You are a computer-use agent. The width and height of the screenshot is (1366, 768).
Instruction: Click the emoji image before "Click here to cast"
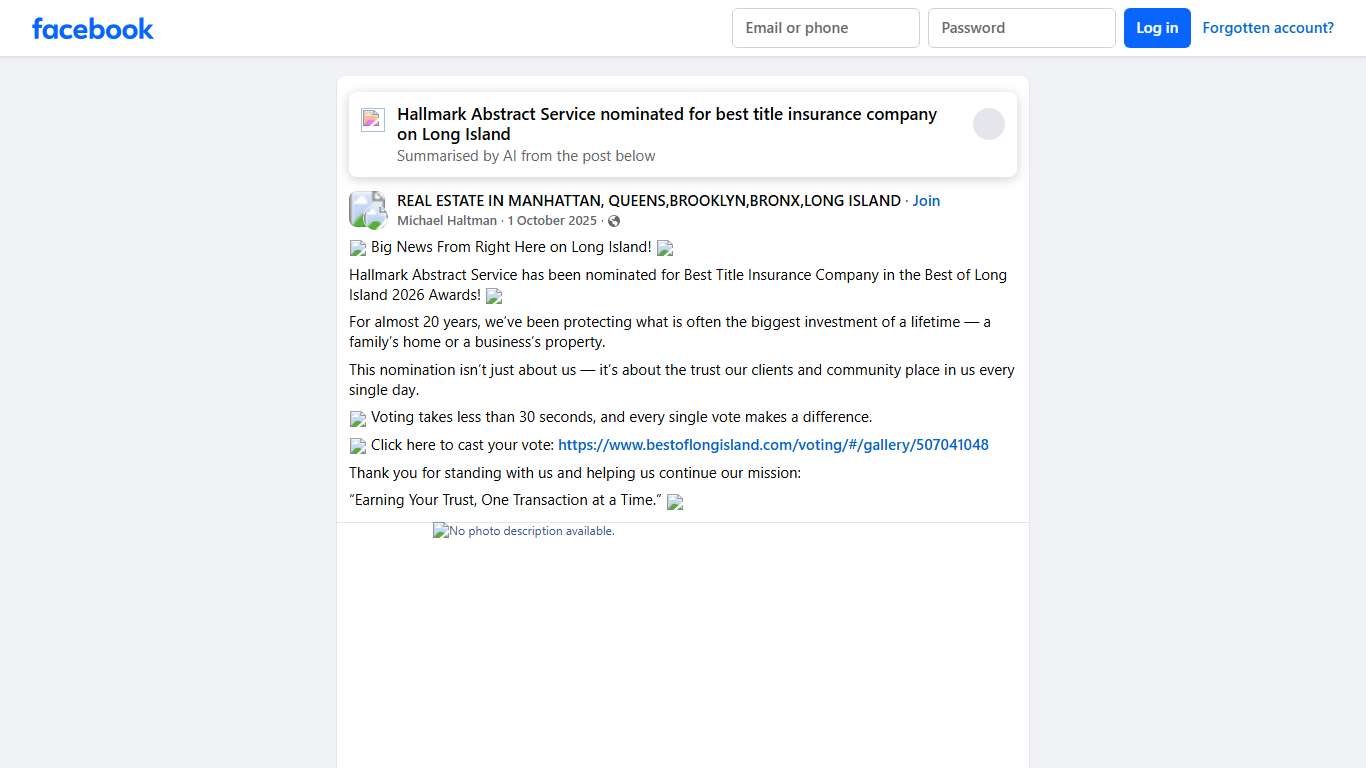point(358,446)
